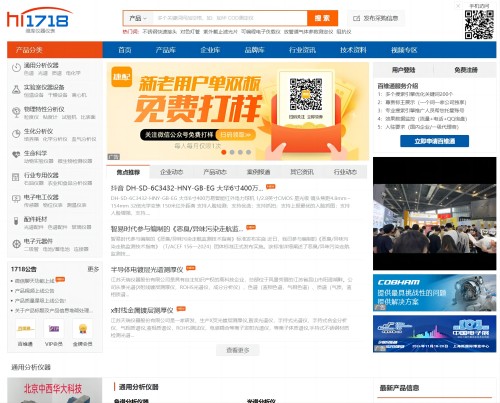Click the 生命科学 heart icon
Viewport: 500px width, 403px height.
(16, 155)
